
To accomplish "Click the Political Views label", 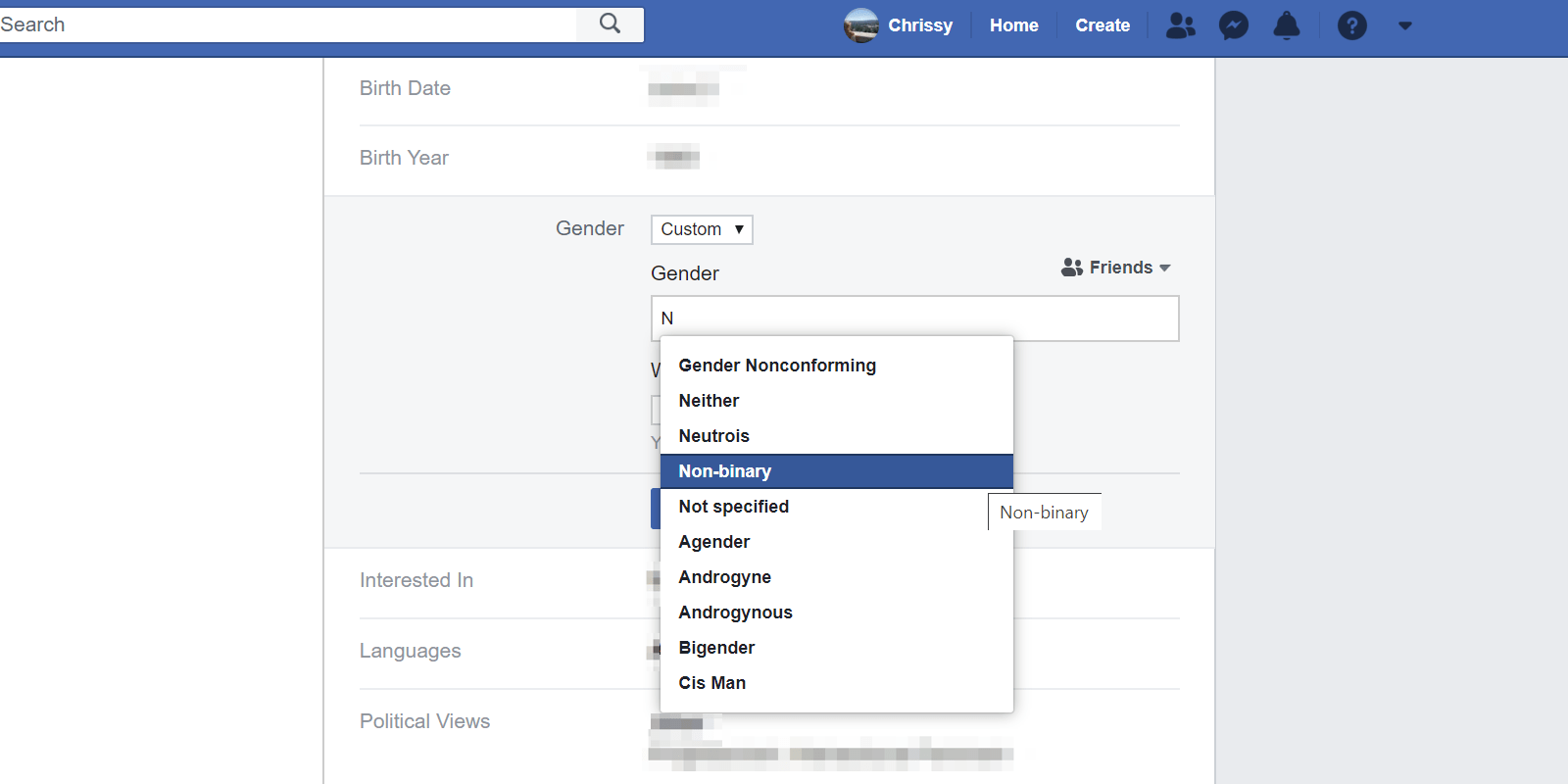I will 424,721.
